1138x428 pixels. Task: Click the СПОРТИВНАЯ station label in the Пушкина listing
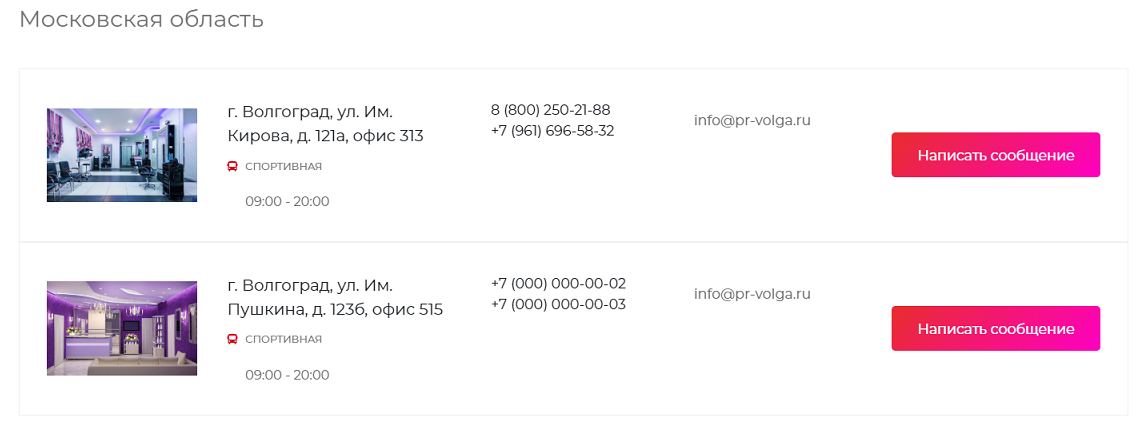(284, 339)
